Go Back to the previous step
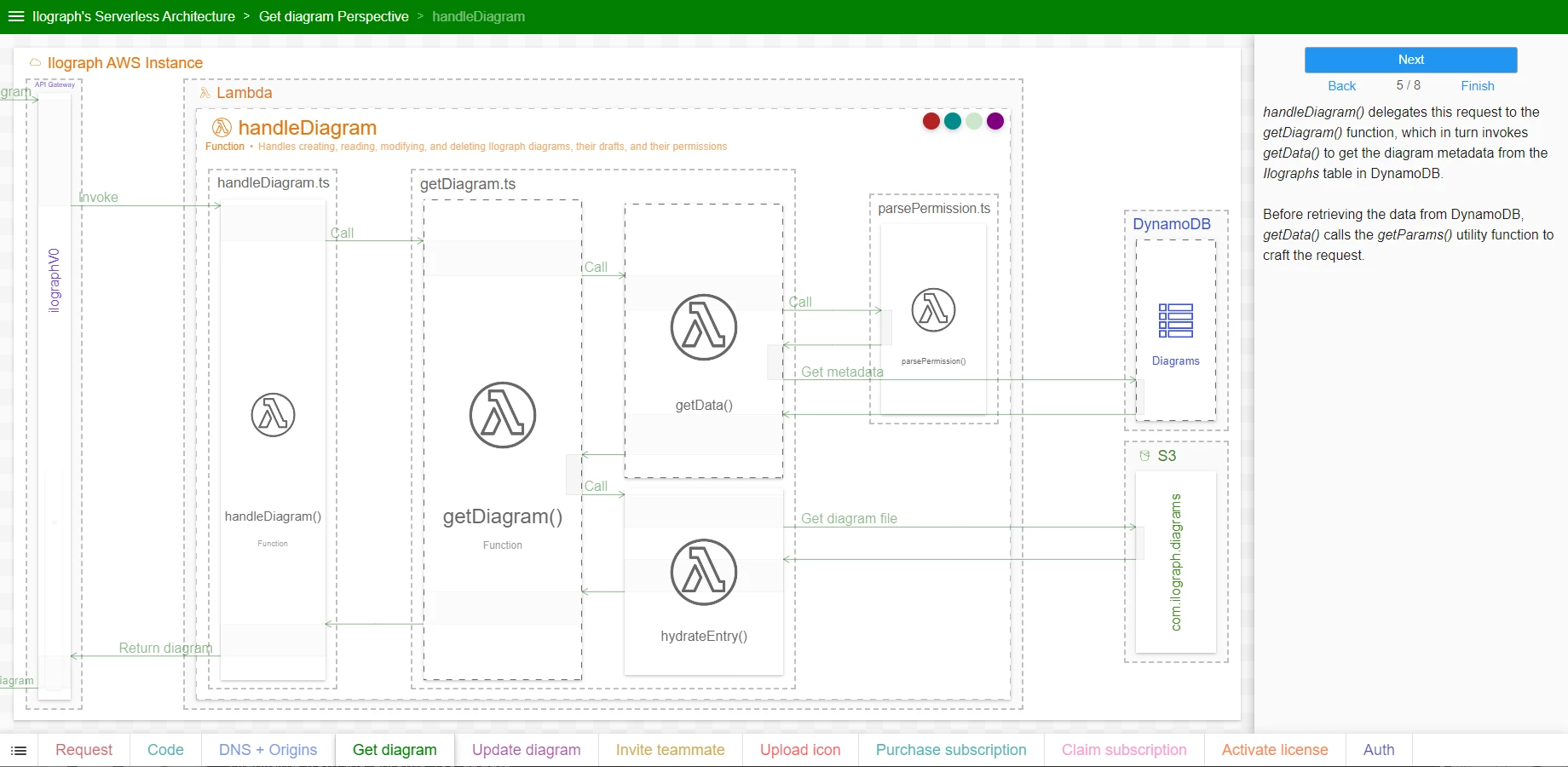 pyautogui.click(x=1341, y=86)
